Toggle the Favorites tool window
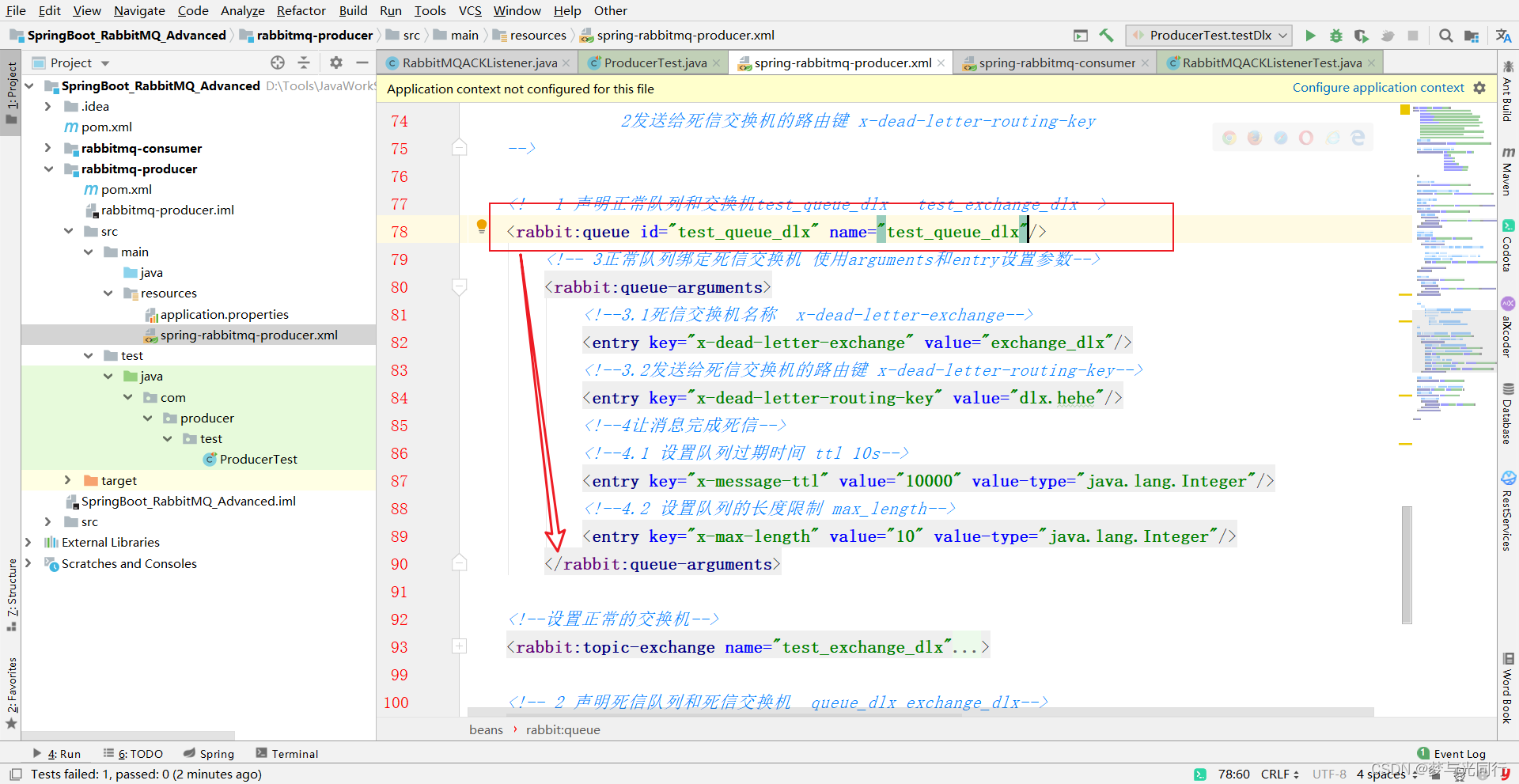Image resolution: width=1519 pixels, height=784 pixels. point(11,694)
